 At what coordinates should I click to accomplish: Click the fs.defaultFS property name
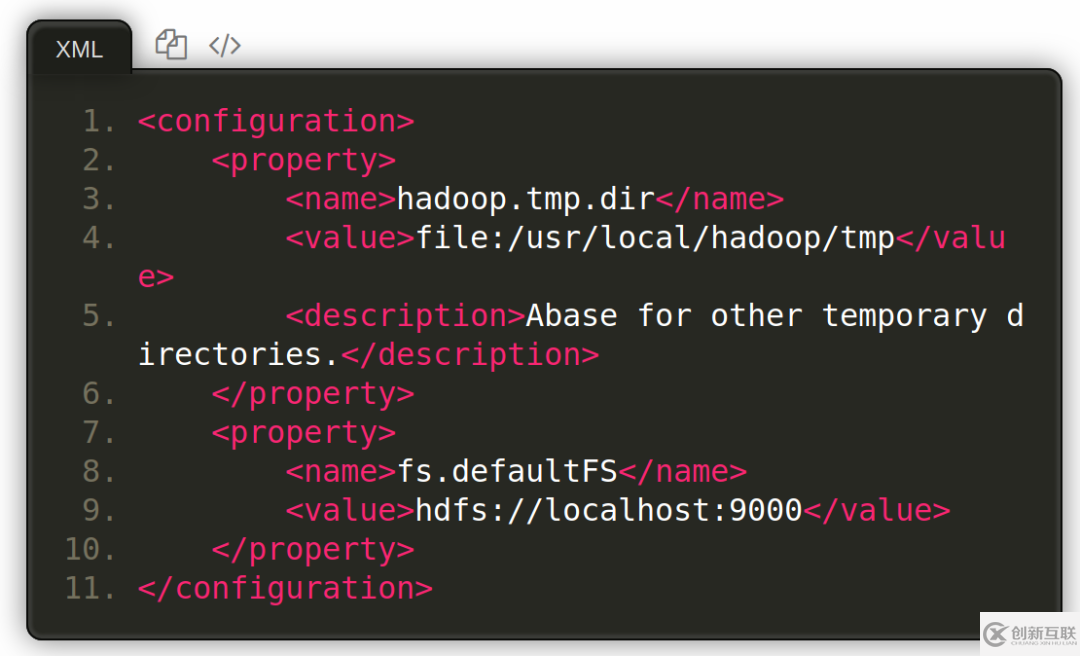point(507,471)
